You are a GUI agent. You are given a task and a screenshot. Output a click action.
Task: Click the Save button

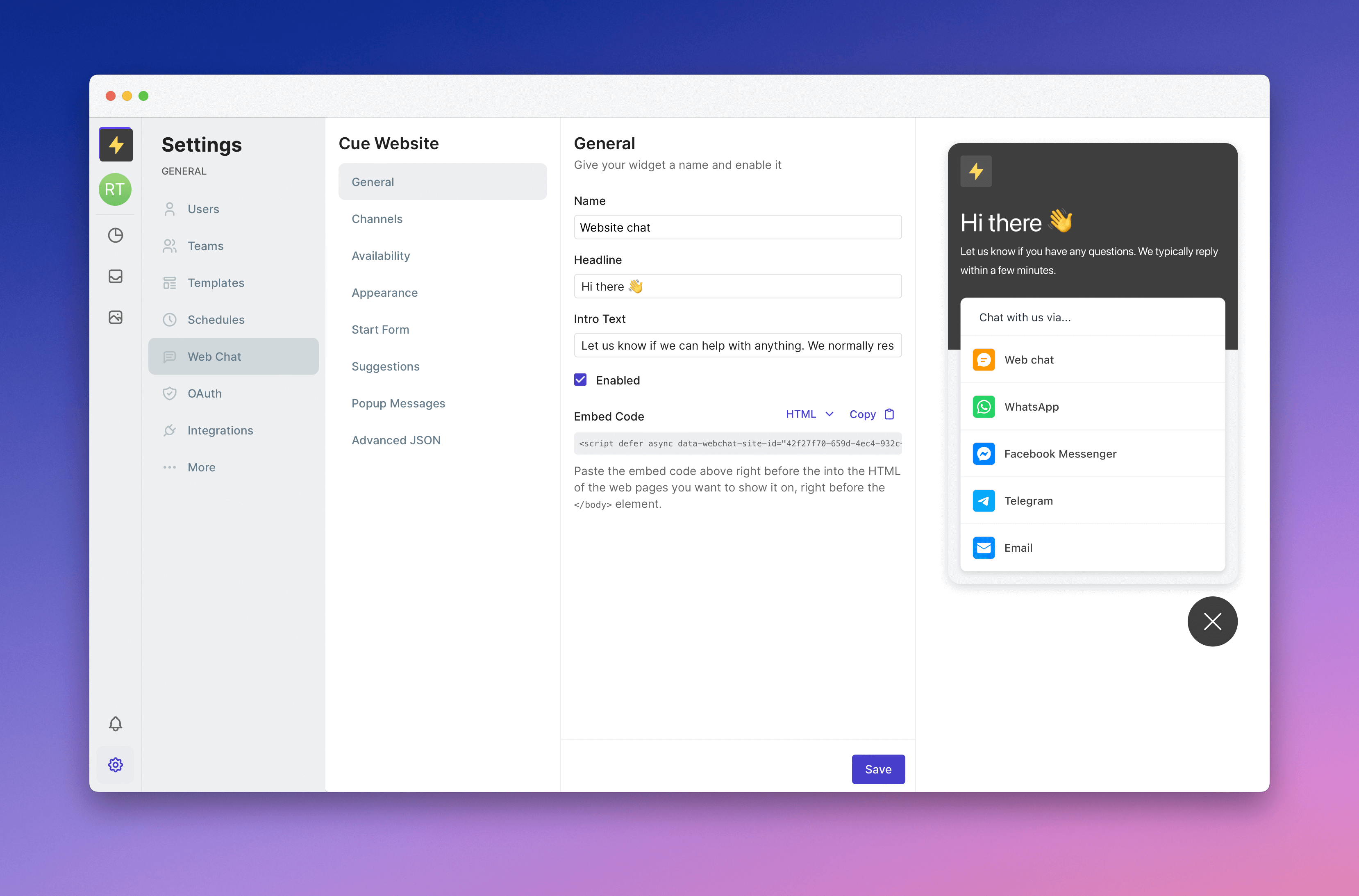(878, 769)
